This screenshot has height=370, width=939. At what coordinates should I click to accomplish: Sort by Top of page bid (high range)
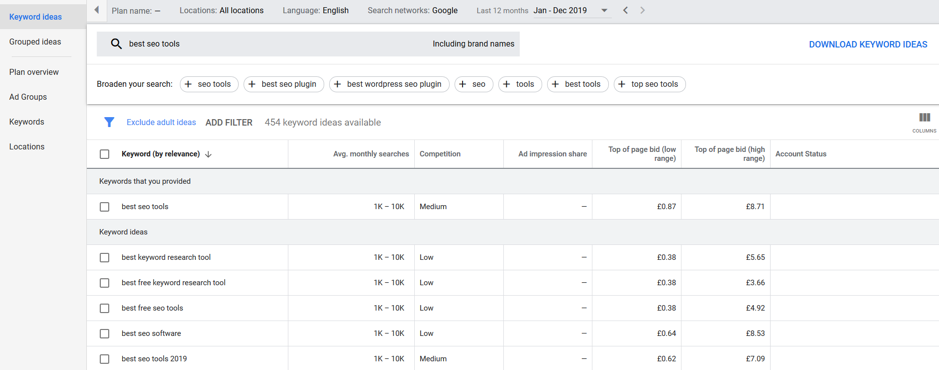729,154
